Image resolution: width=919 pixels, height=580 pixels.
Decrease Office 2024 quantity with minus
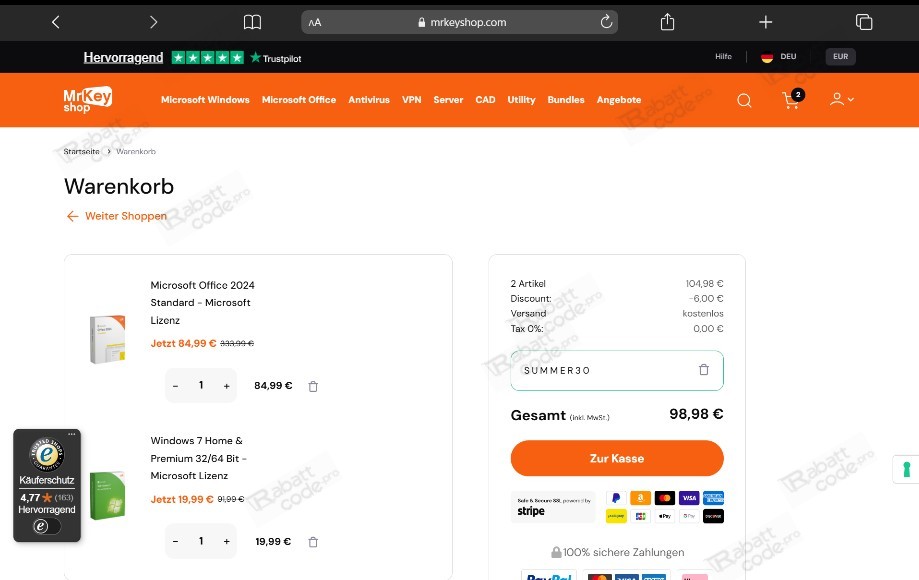tap(175, 386)
